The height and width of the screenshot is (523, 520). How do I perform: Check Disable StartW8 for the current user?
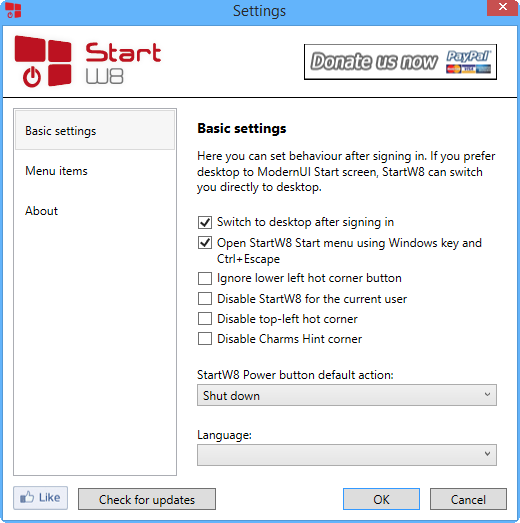(205, 299)
